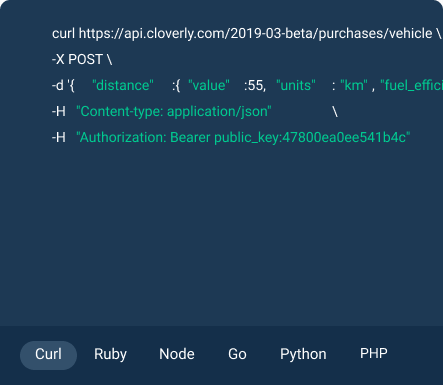The image size is (443, 385).
Task: Switch to the PHP tab
Action: click(374, 354)
